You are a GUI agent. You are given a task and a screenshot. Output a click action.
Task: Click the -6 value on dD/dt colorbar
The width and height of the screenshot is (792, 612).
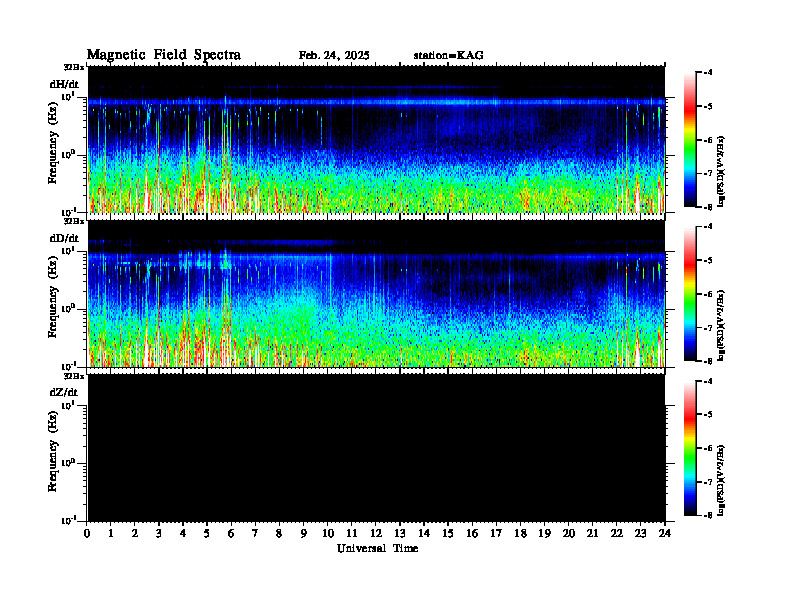(x=708, y=294)
